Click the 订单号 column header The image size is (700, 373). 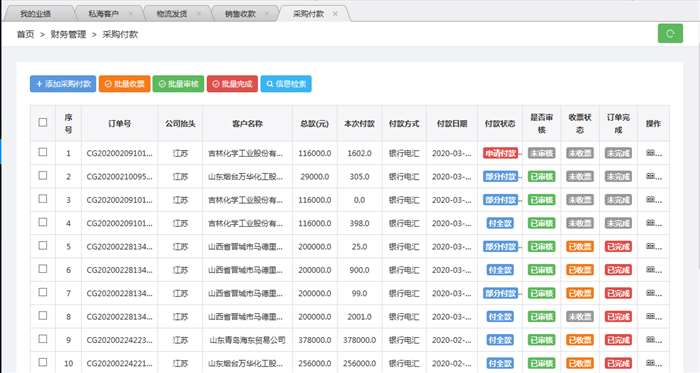pyautogui.click(x=120, y=124)
